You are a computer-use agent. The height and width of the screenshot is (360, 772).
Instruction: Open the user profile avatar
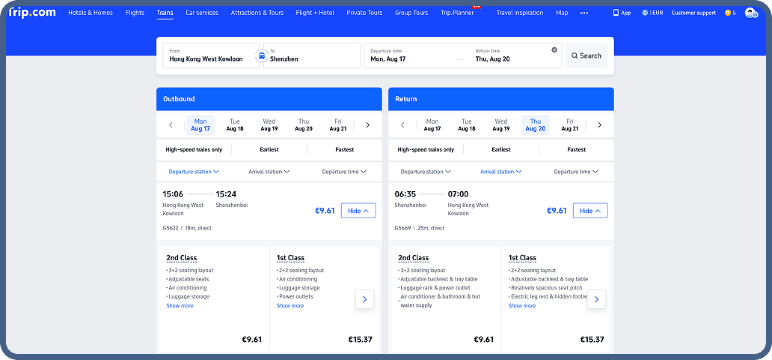click(751, 13)
